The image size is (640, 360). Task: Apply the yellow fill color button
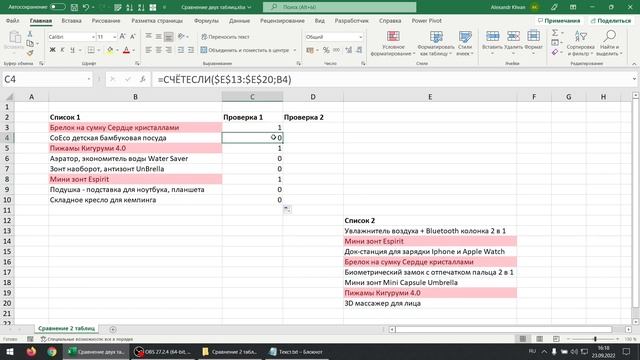click(109, 50)
